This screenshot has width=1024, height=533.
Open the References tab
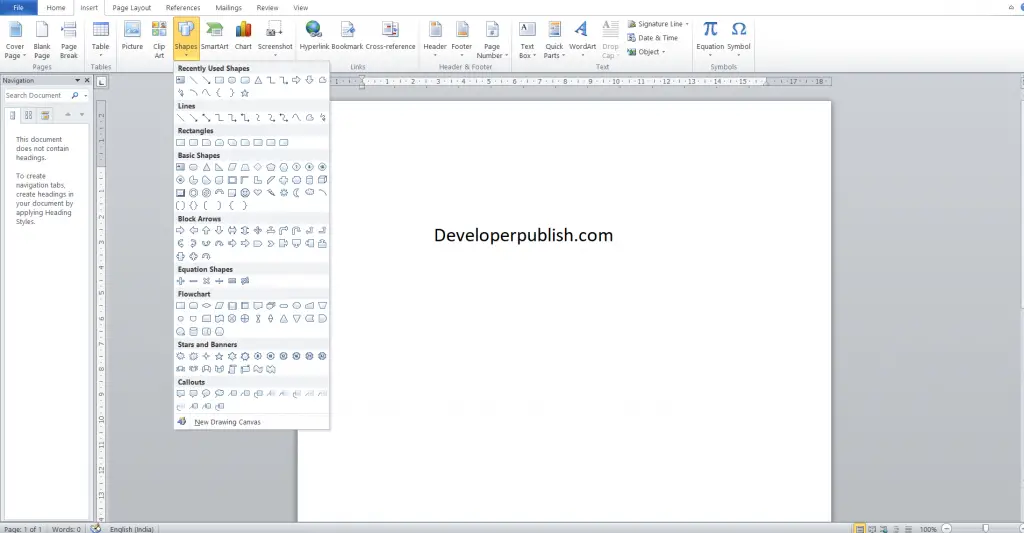(x=183, y=8)
